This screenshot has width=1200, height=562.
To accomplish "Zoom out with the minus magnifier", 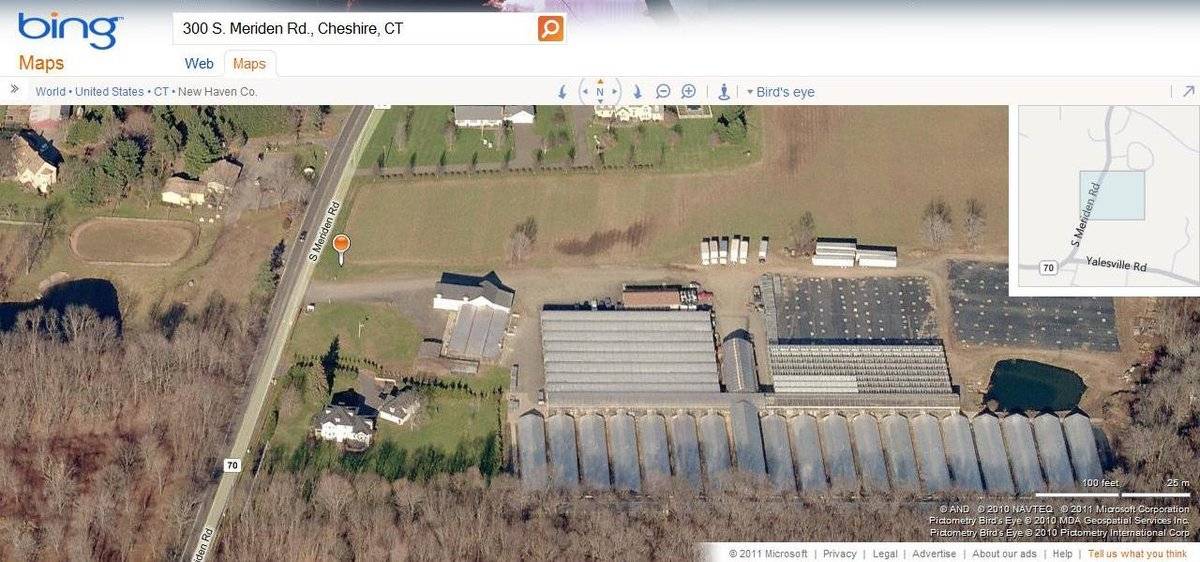I will [x=663, y=92].
